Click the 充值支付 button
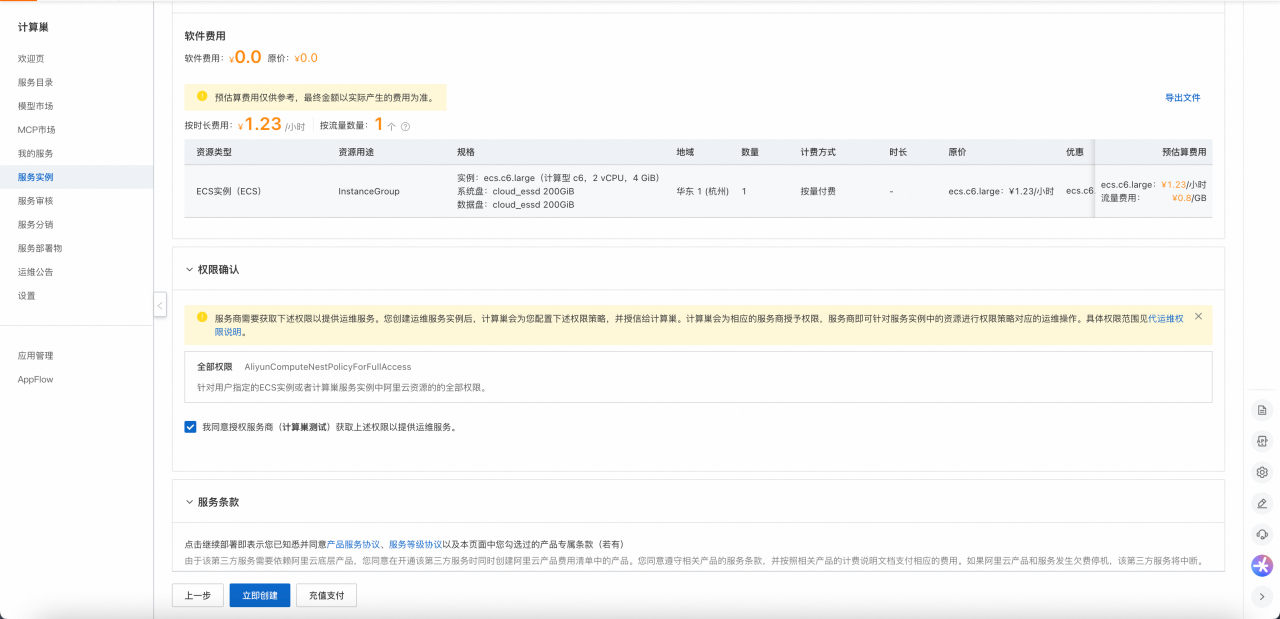 coord(326,595)
